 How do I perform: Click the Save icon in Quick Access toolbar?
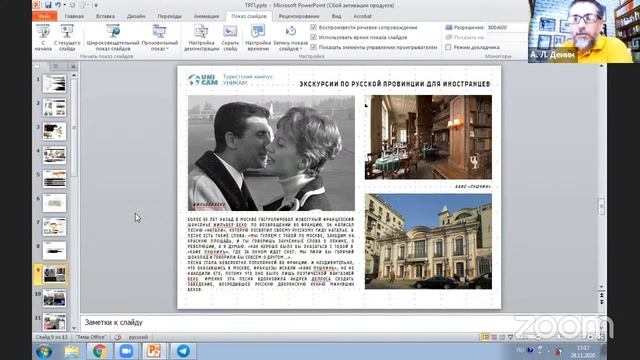point(48,5)
